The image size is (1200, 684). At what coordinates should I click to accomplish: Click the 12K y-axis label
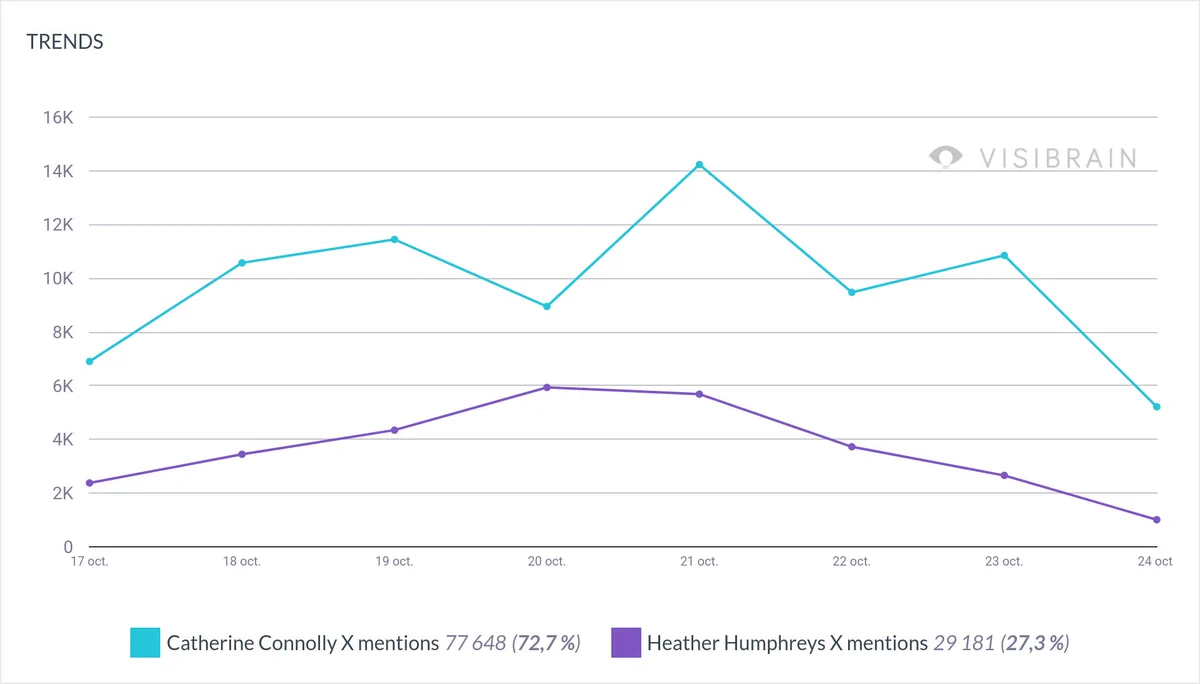tap(60, 225)
